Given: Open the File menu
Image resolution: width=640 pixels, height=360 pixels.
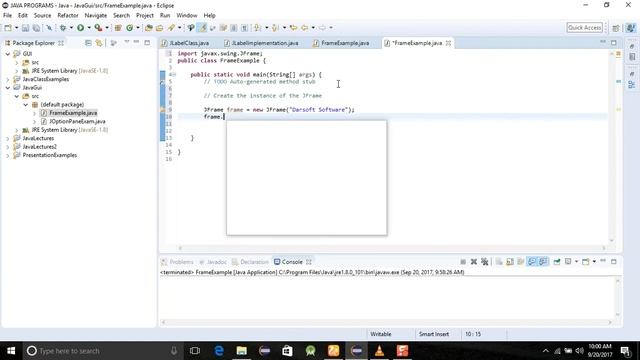Looking at the screenshot, I should pos(7,16).
